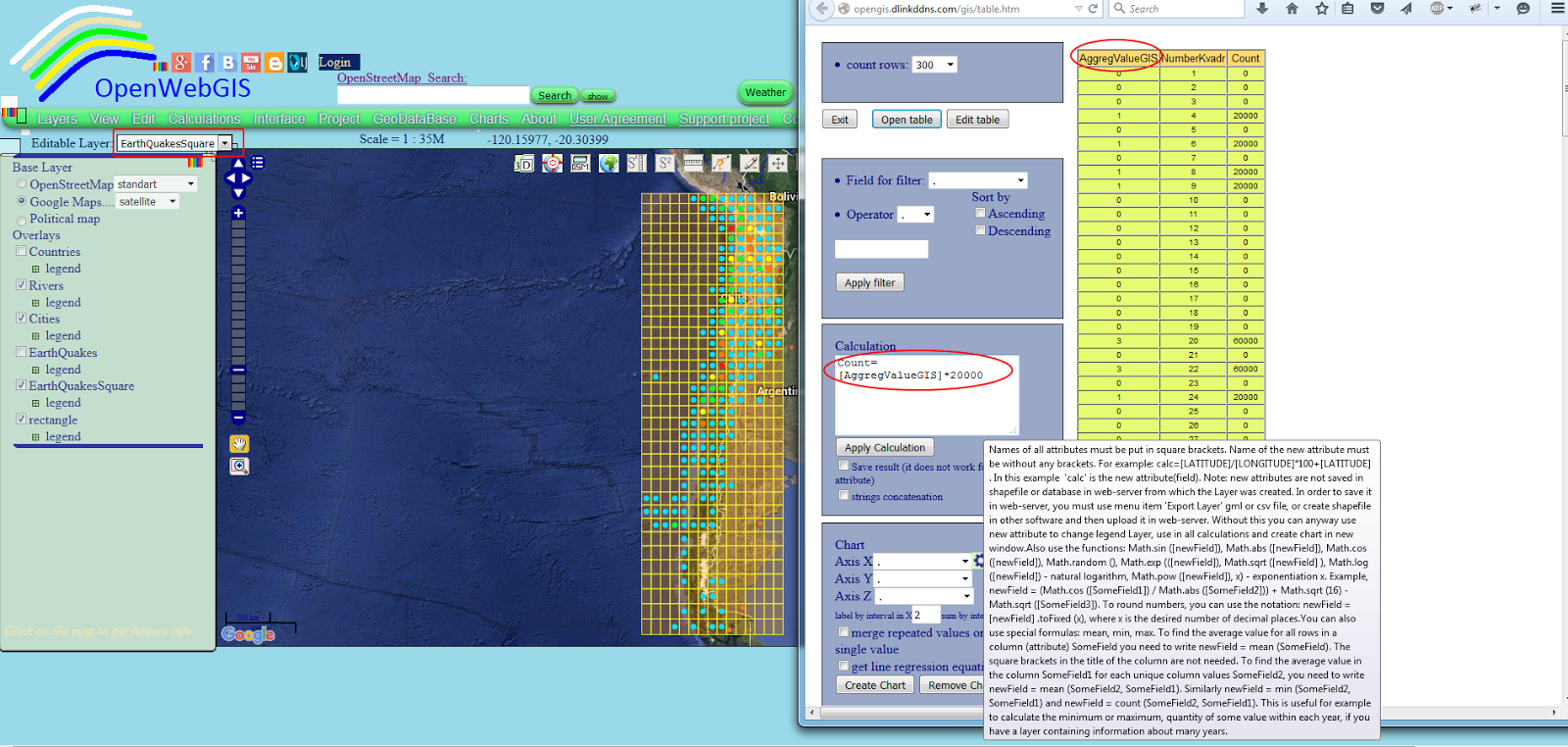Open the Project menu
Viewport: 1568px width, 747px height.
339,119
